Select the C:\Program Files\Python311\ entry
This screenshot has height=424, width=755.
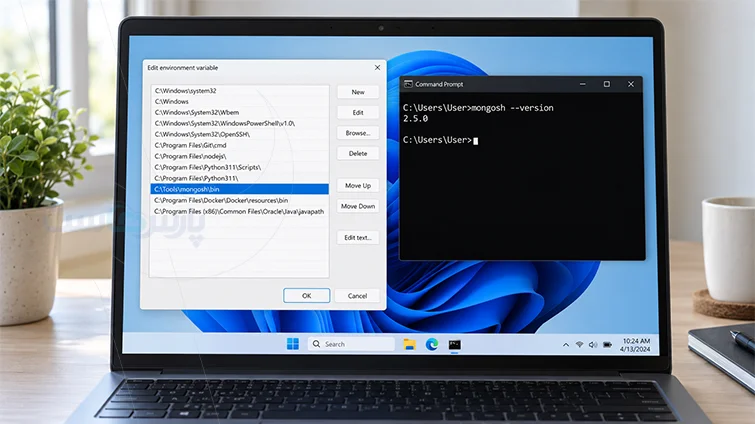tap(239, 178)
